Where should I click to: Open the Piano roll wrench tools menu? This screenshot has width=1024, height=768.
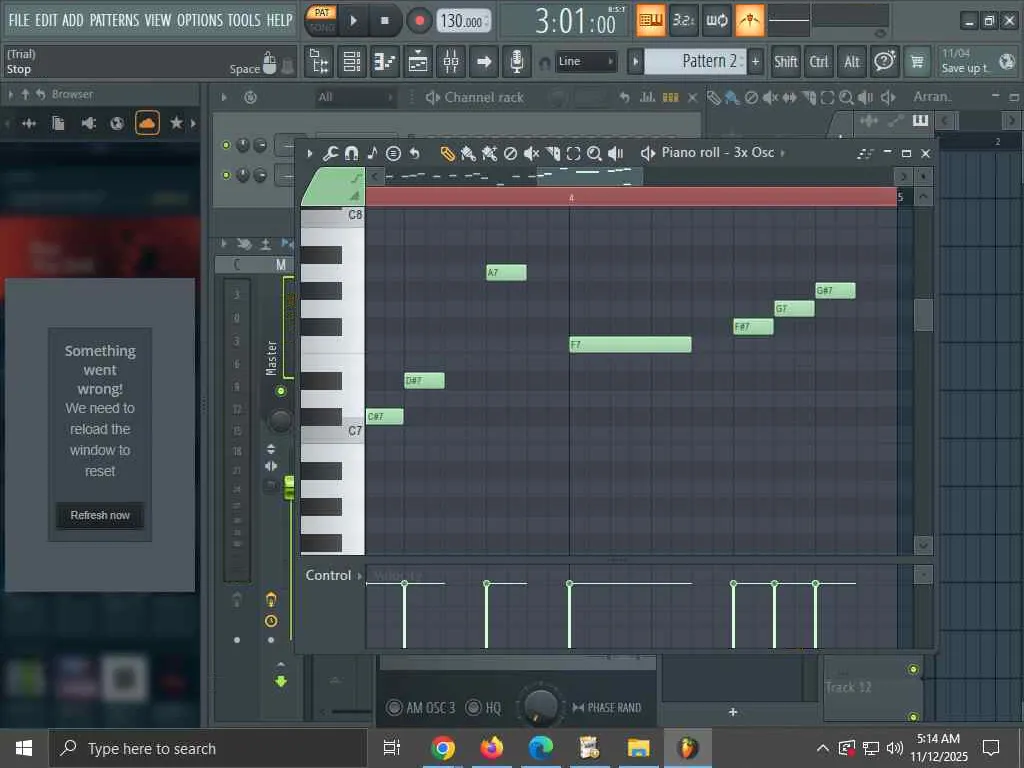(330, 153)
